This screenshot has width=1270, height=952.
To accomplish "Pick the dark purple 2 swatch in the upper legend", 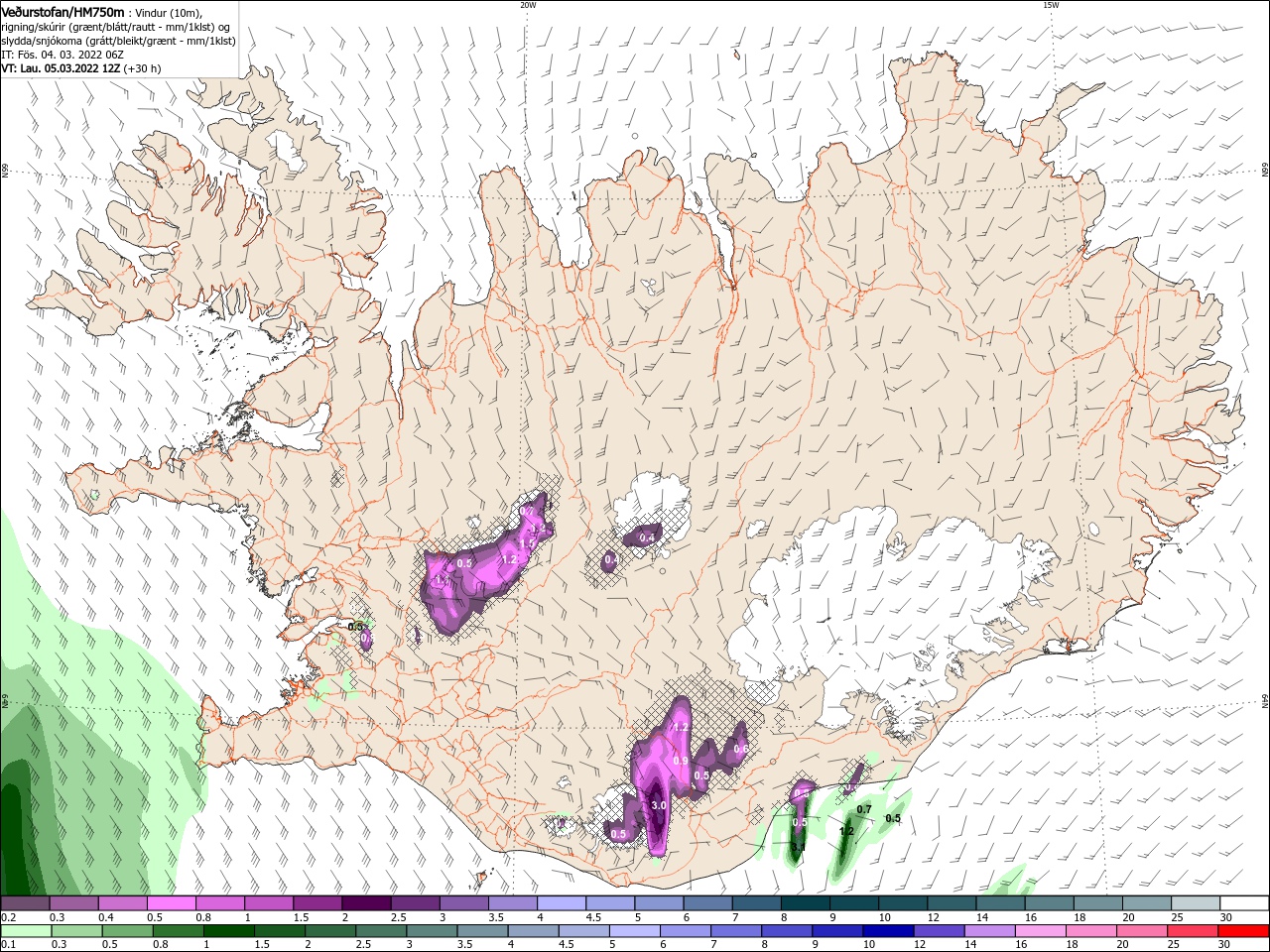I will point(366,903).
